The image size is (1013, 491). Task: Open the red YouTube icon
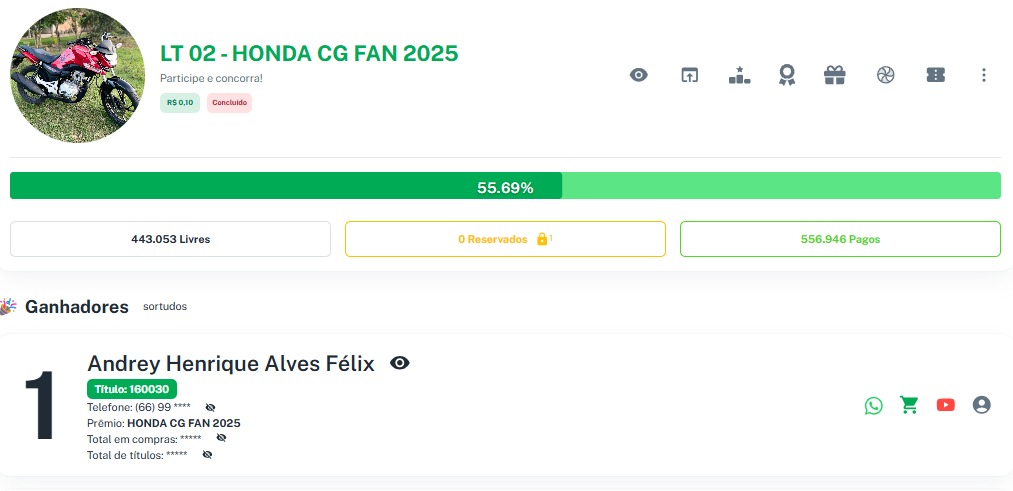tap(945, 405)
